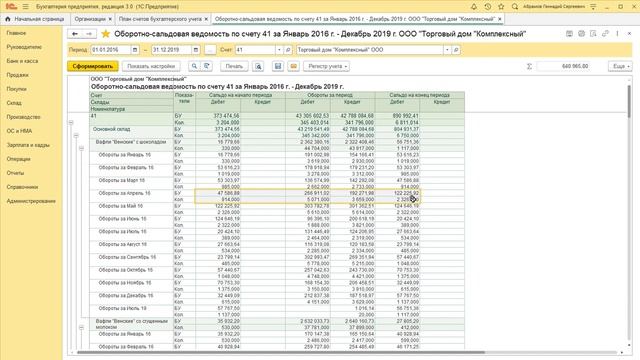Collapse the Основной склад group

pyautogui.click(x=76, y=136)
